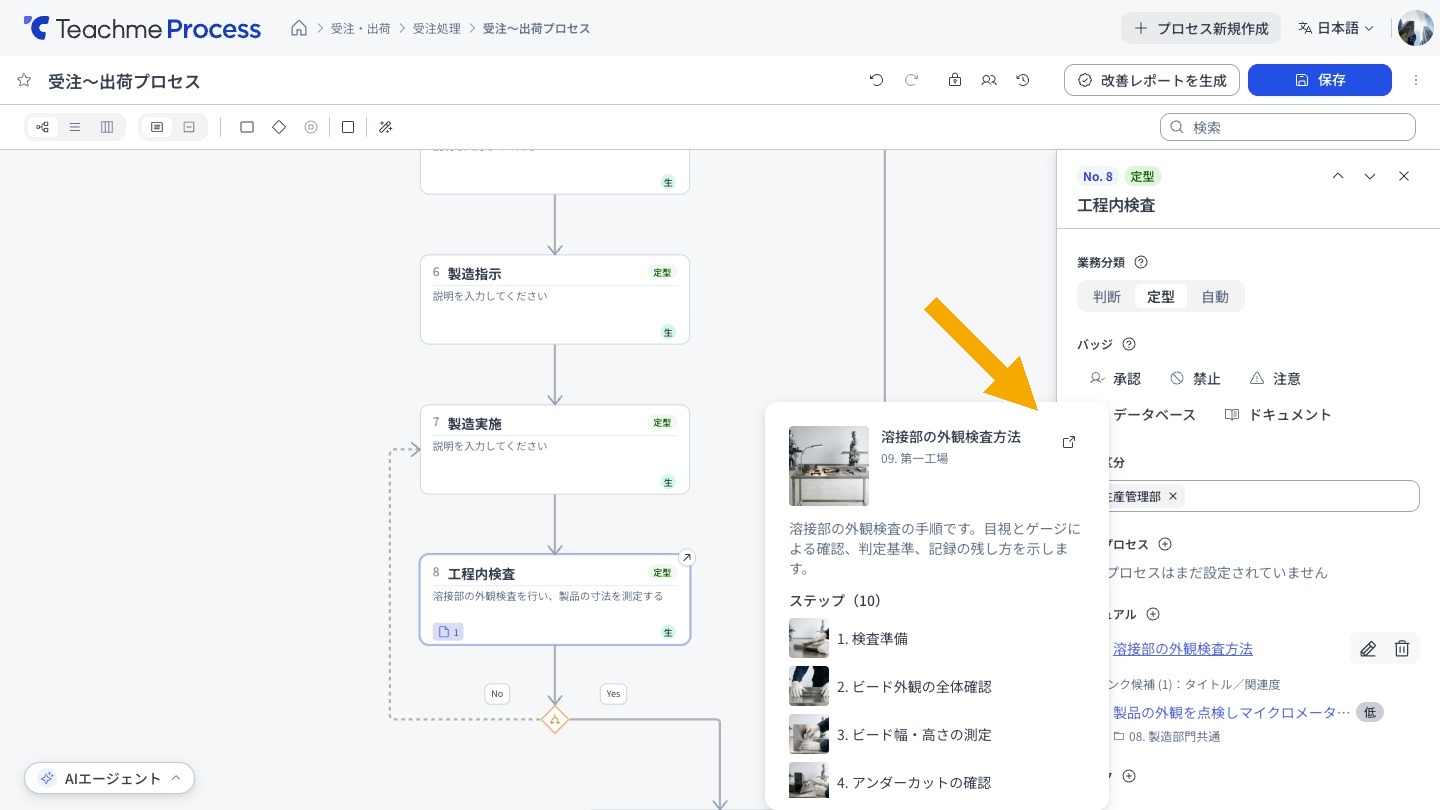The height and width of the screenshot is (810, 1440).
Task: Add a diamond decision shape
Action: click(x=279, y=127)
